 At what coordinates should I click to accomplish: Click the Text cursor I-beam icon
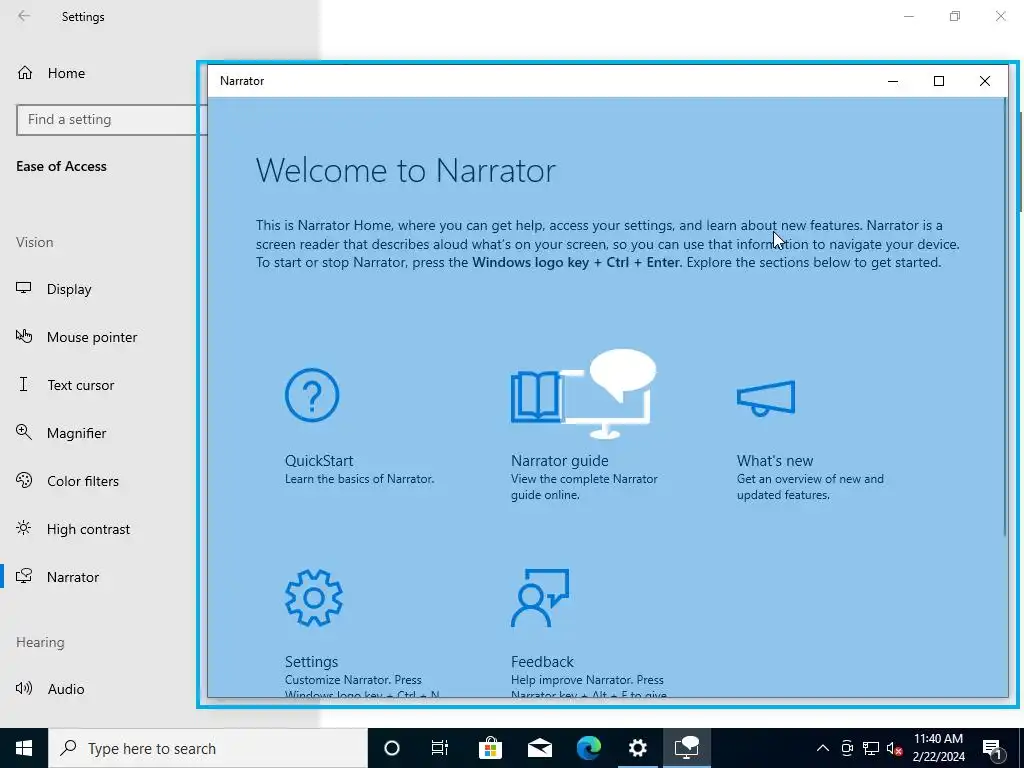pos(24,384)
